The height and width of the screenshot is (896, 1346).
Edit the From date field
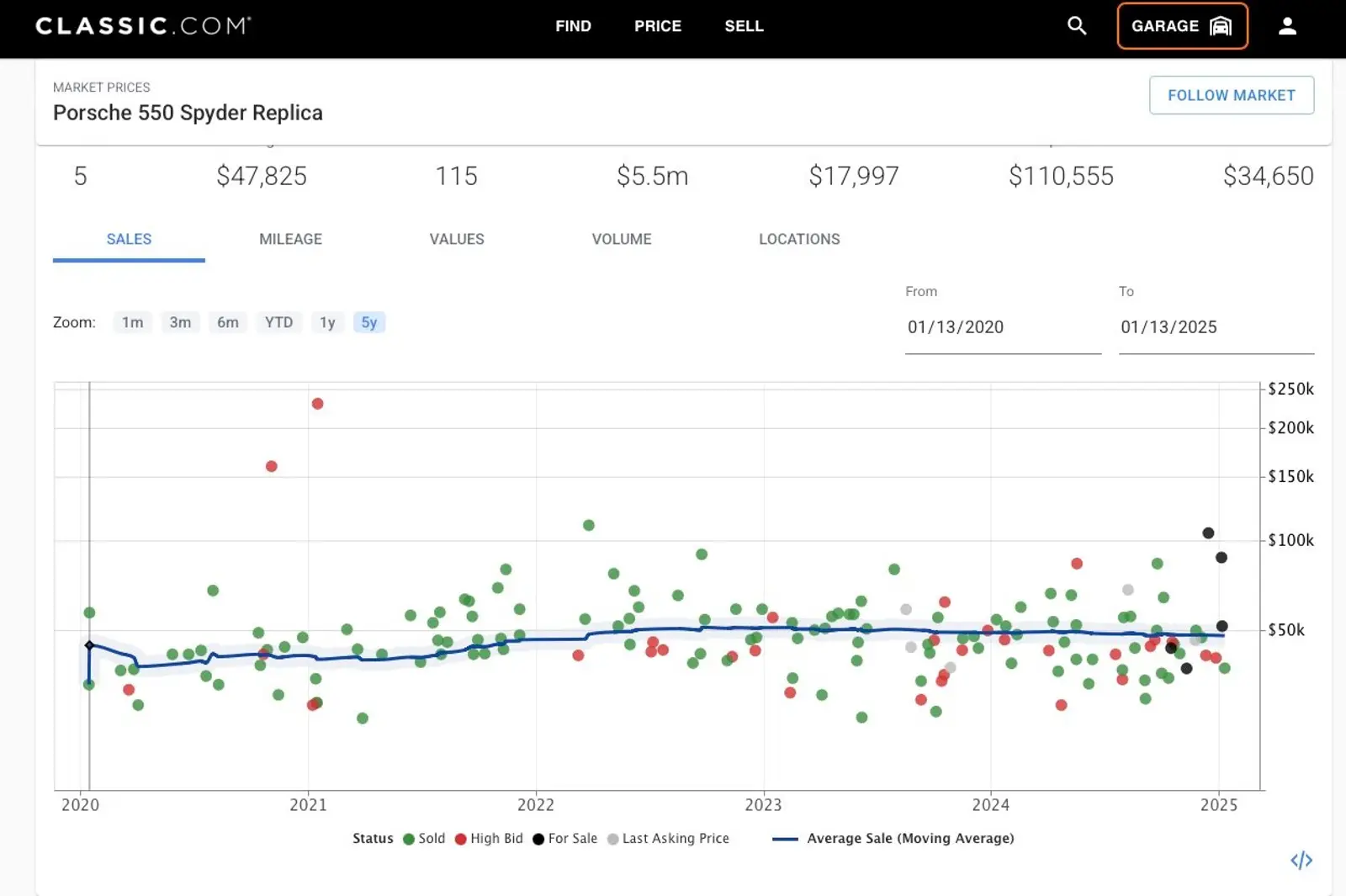[x=1003, y=327]
